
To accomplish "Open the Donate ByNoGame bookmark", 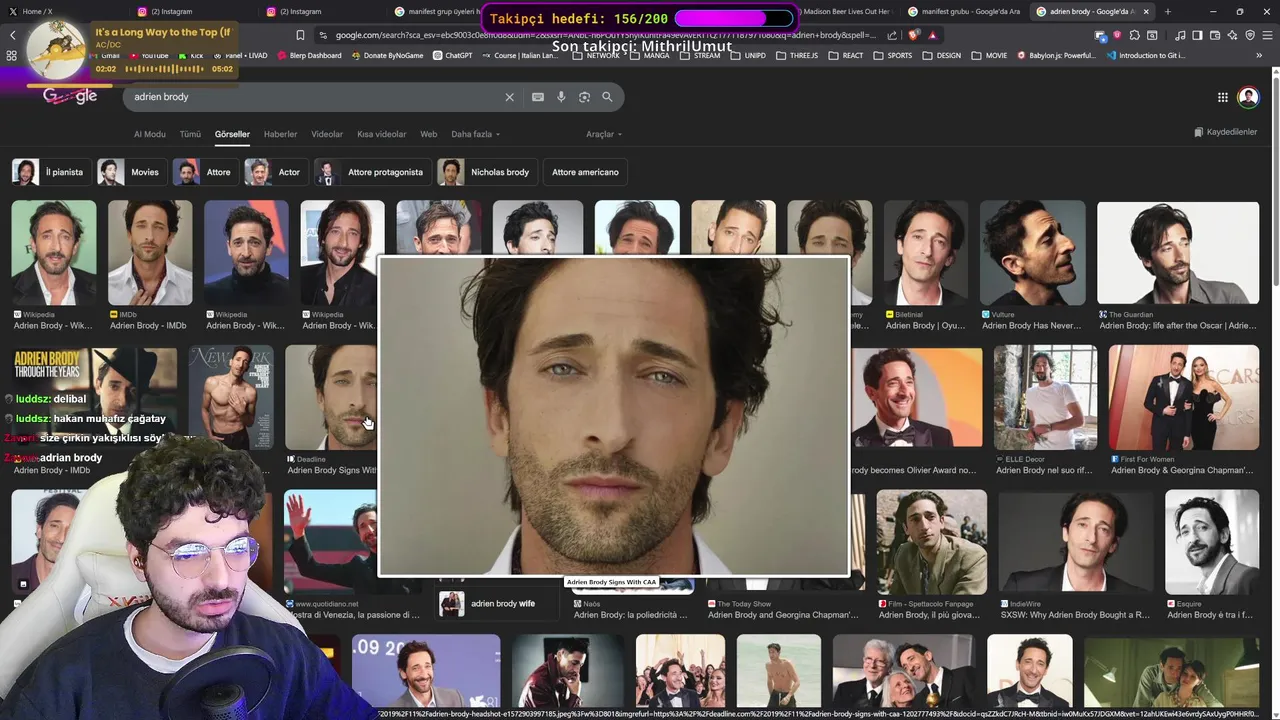I will (387, 56).
